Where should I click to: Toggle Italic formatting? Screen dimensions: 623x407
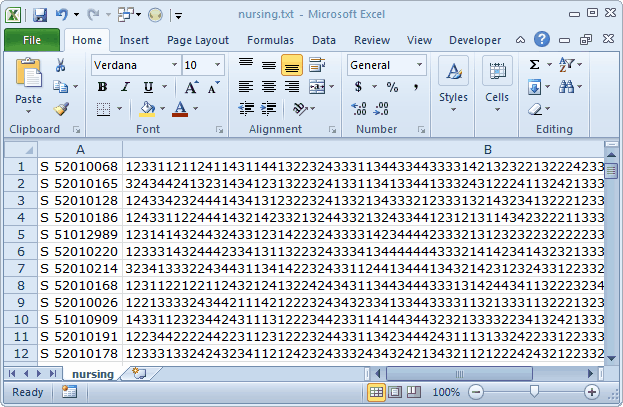coord(124,87)
